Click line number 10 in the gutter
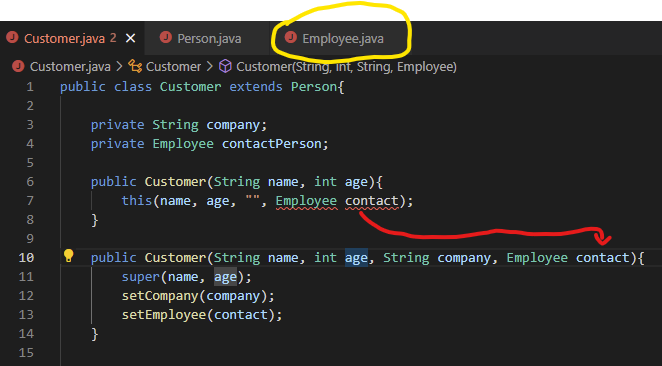 (x=26, y=258)
